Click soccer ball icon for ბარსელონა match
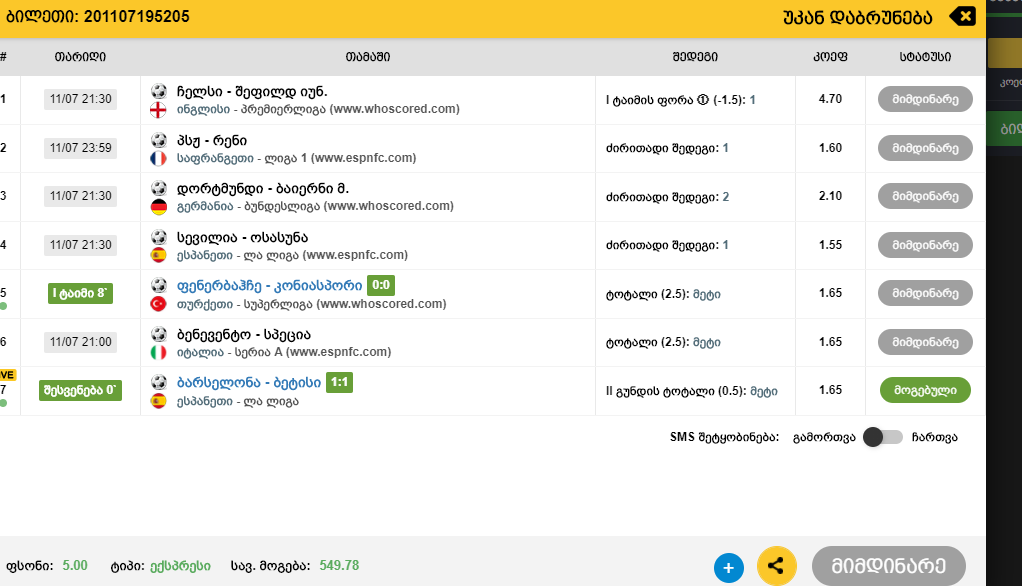The width and height of the screenshot is (1022, 586). 158,383
